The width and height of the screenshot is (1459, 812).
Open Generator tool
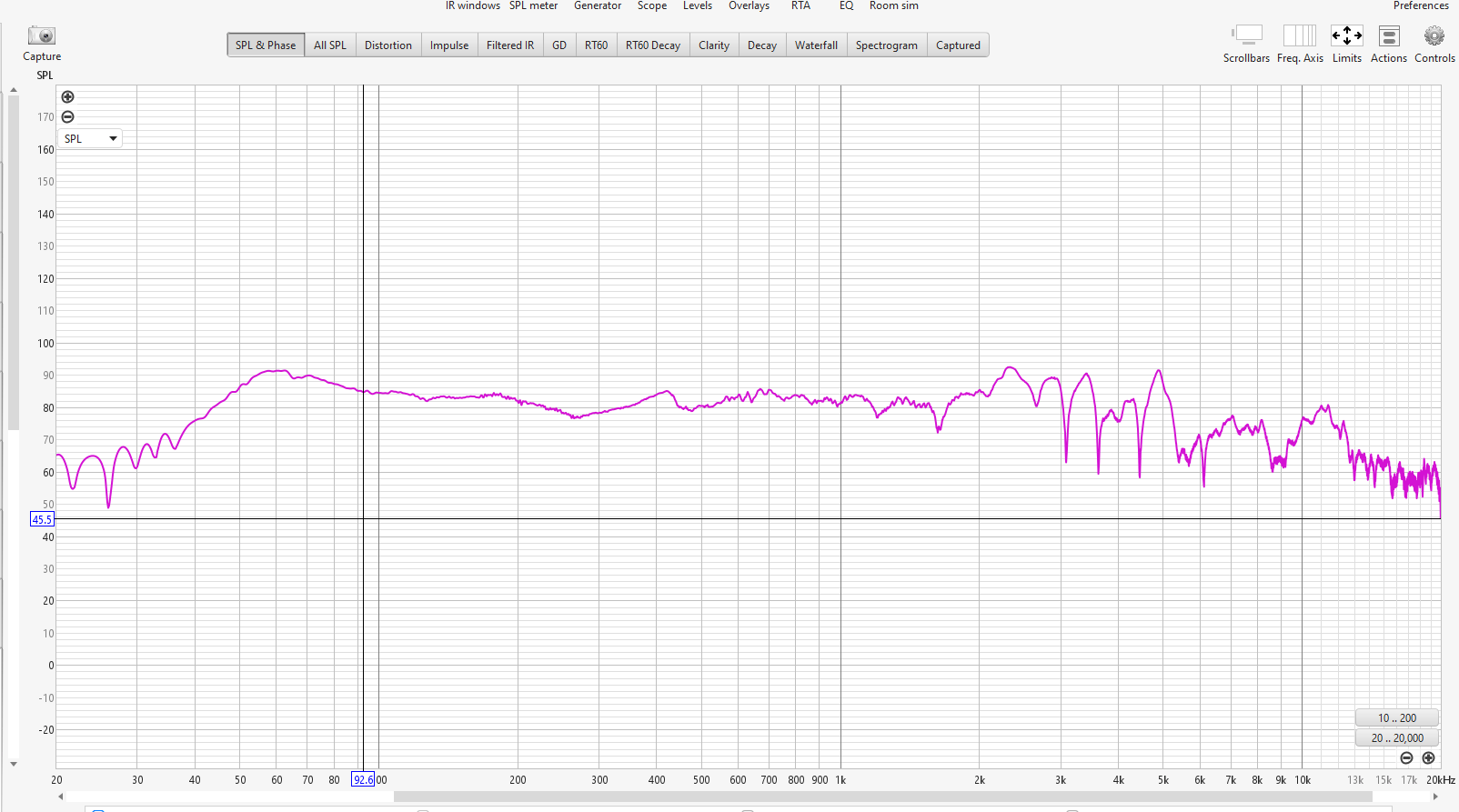tap(598, 5)
